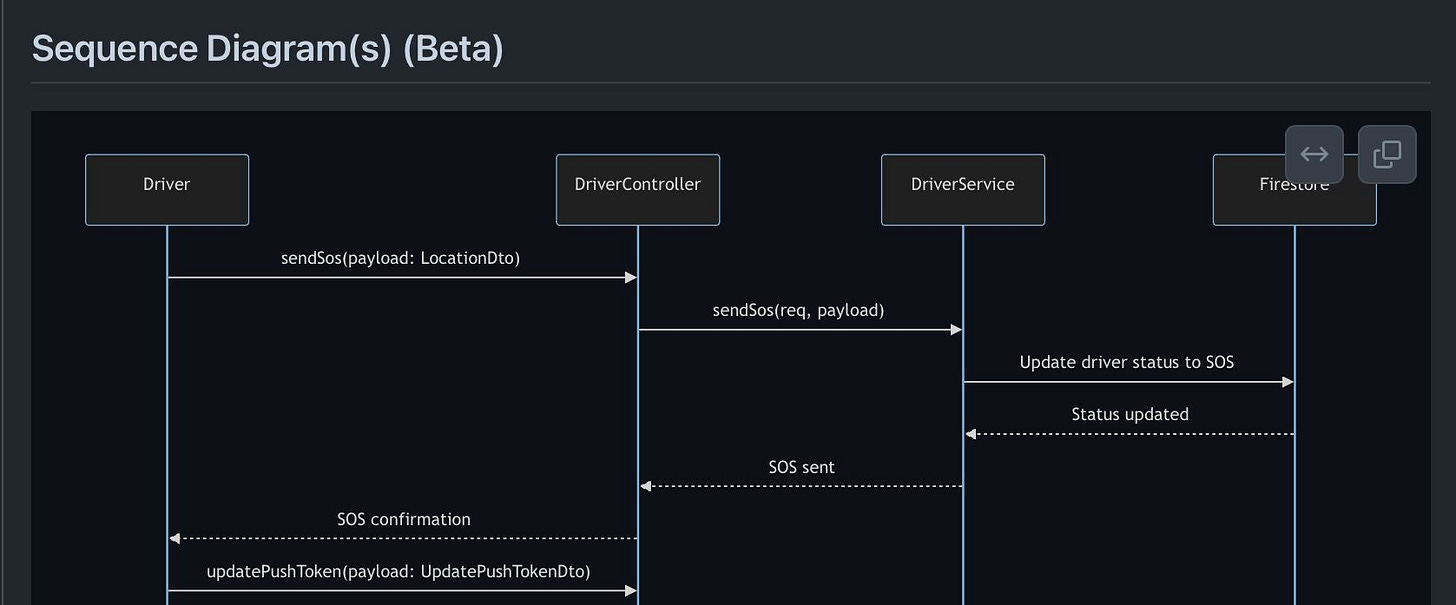Copy the diagram using the copy icon

1387,154
